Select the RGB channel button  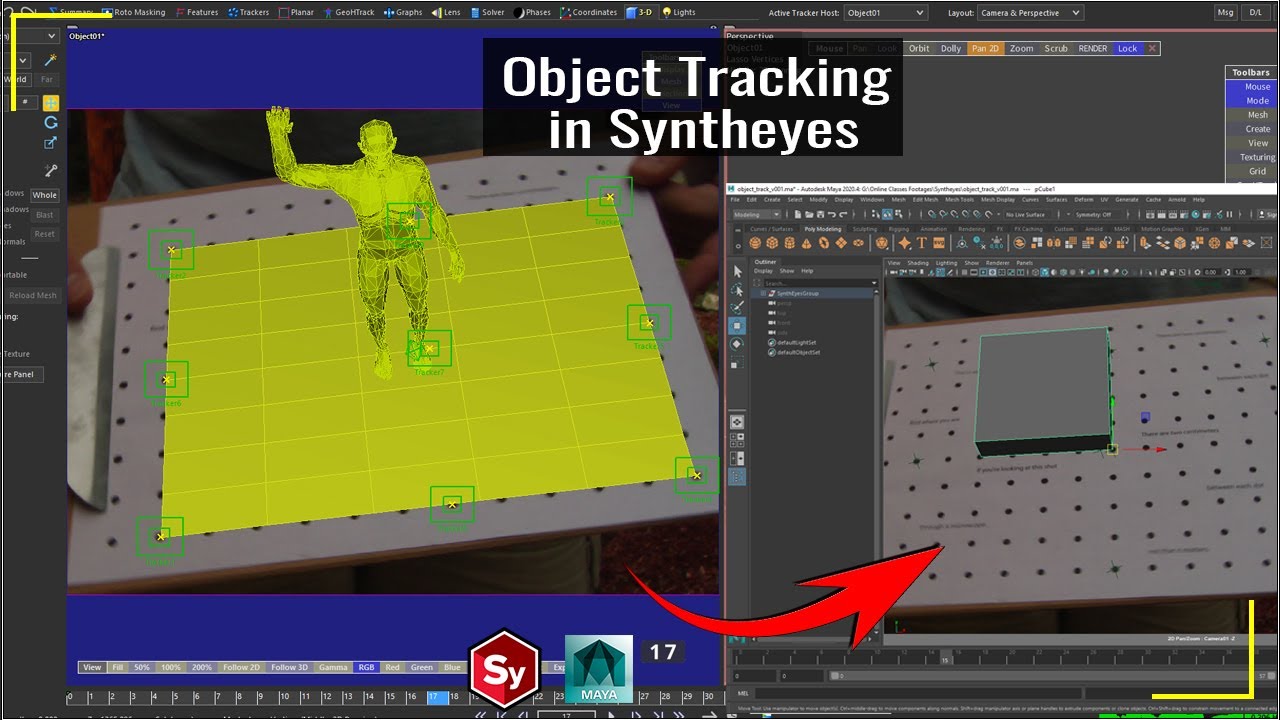(366, 667)
